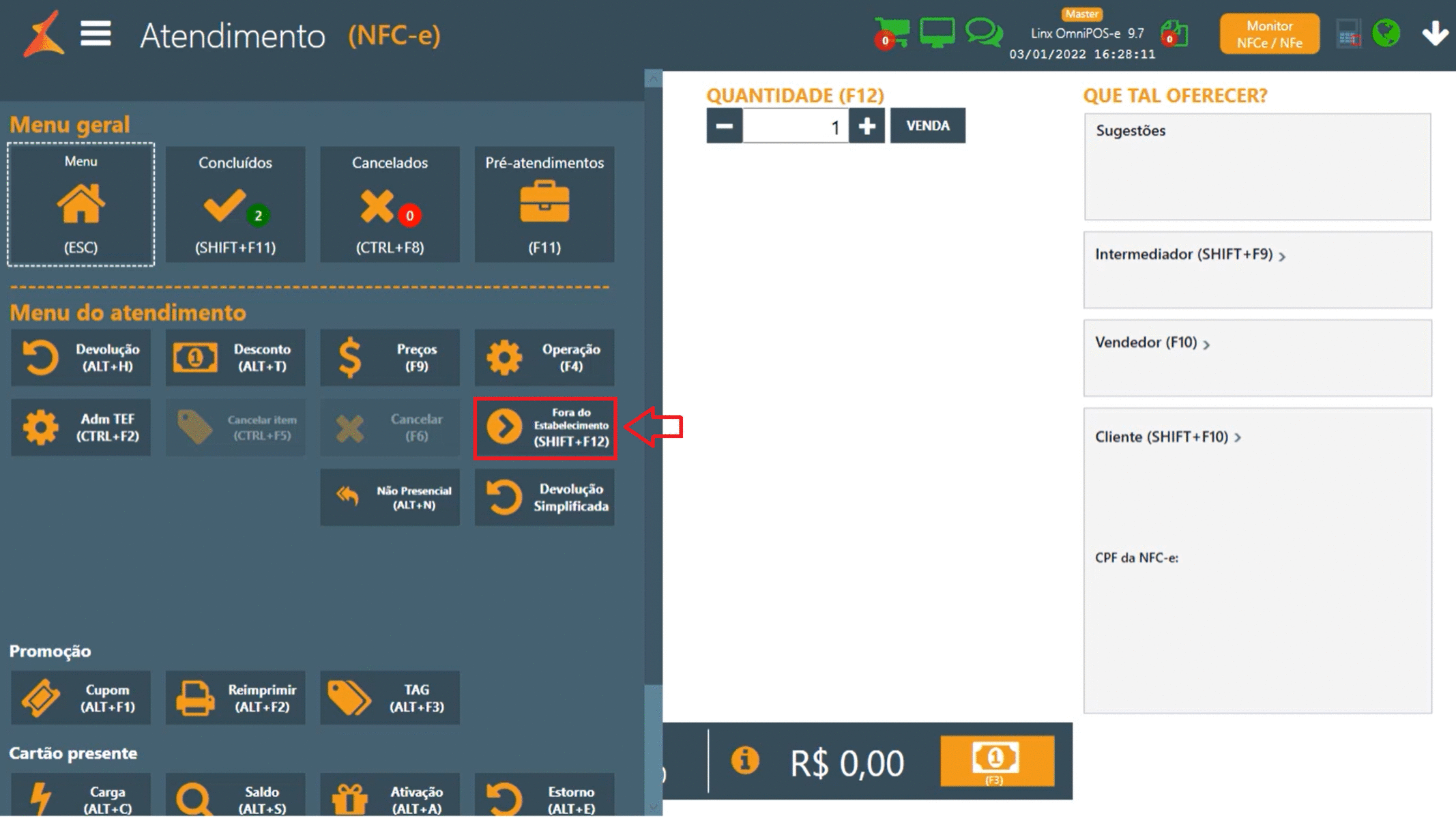
Task: Click the green globe icon
Action: (1386, 33)
